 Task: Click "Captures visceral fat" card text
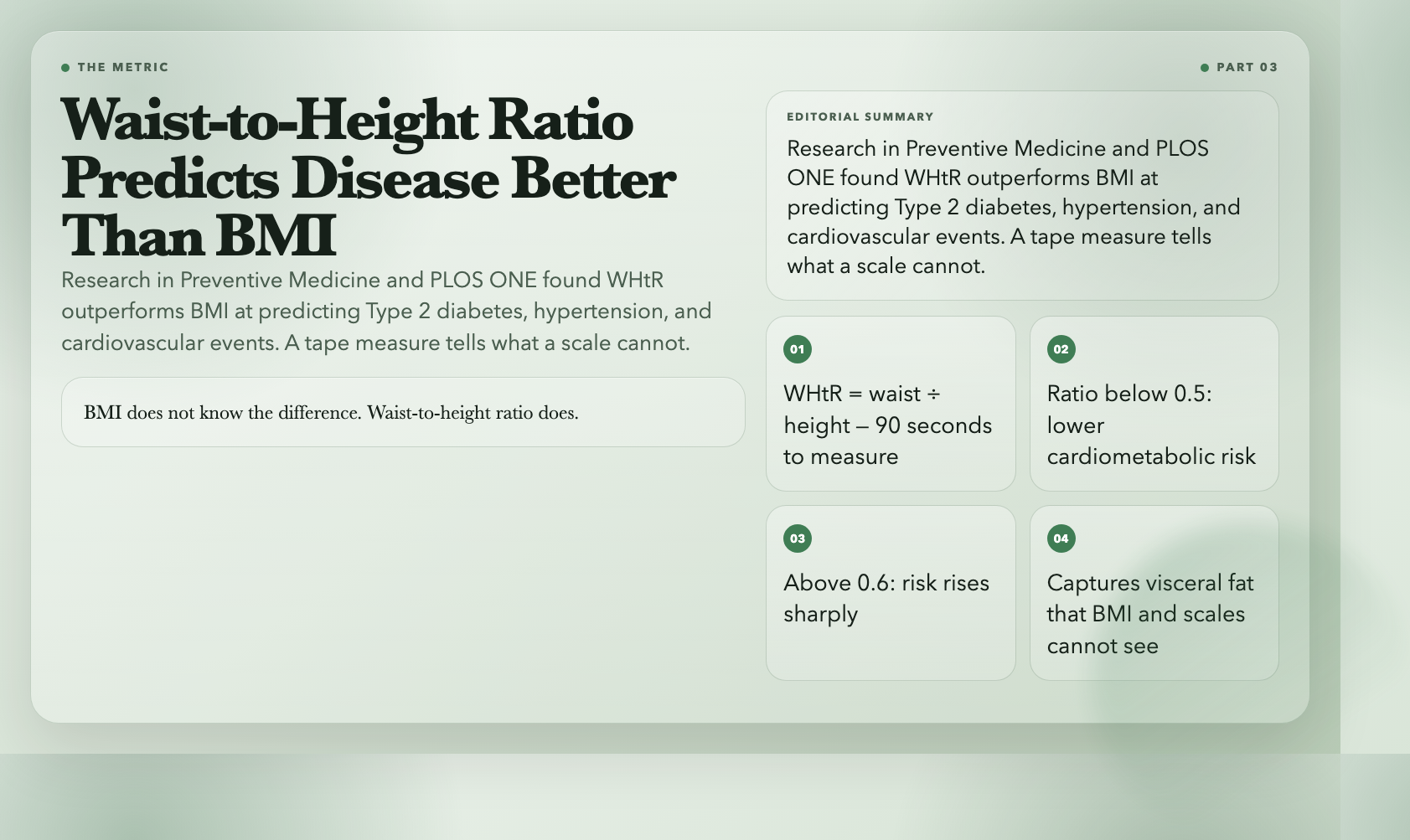(x=1150, y=614)
